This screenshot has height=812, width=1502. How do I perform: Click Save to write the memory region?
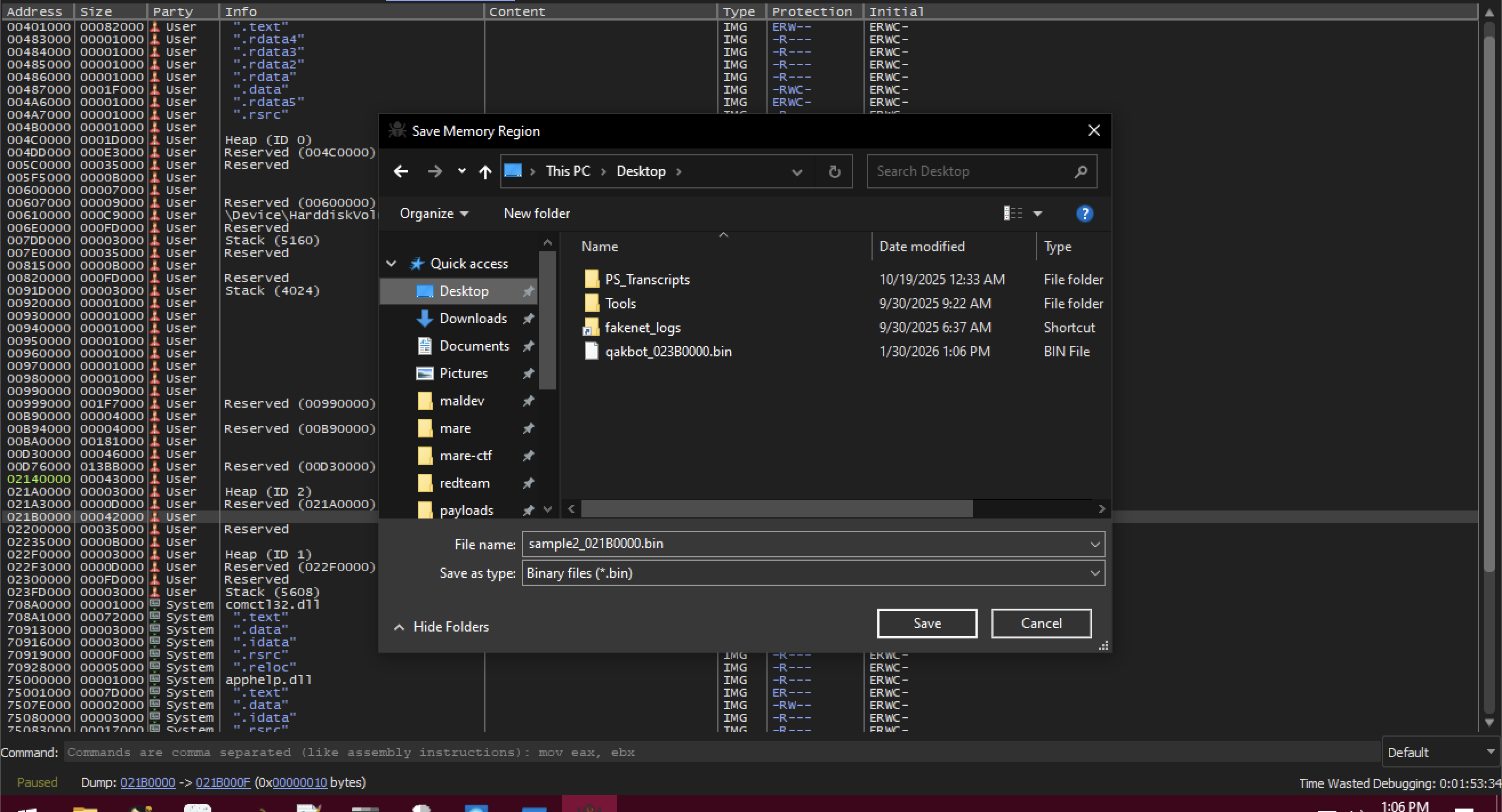[927, 623]
